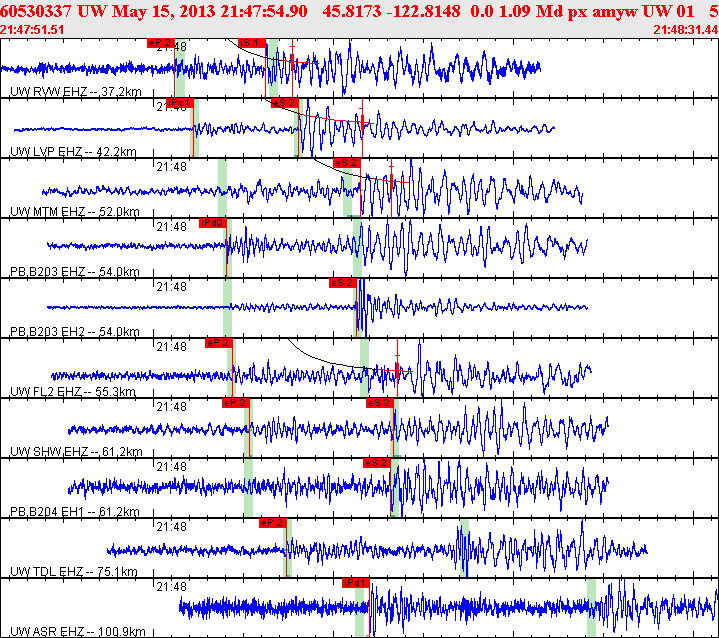Select the station label PB B203 EHZ -- 54.0km
The width and height of the screenshot is (719, 638).
75,272
